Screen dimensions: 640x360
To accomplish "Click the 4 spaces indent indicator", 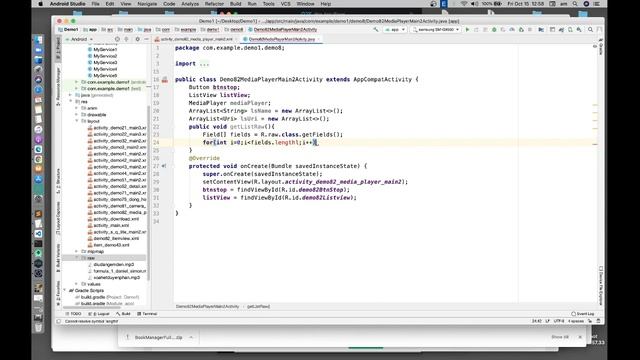I will [x=576, y=321].
